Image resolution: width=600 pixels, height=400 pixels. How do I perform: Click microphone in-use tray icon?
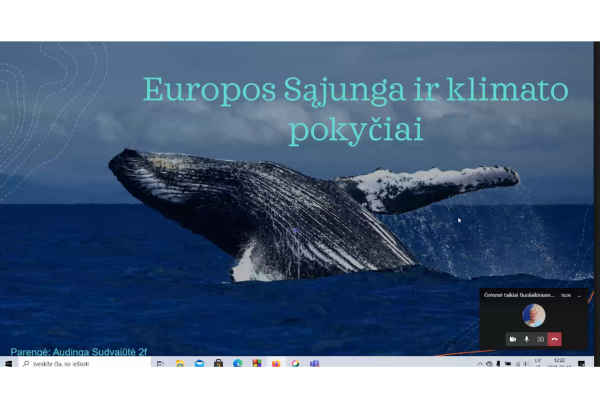coord(498,364)
